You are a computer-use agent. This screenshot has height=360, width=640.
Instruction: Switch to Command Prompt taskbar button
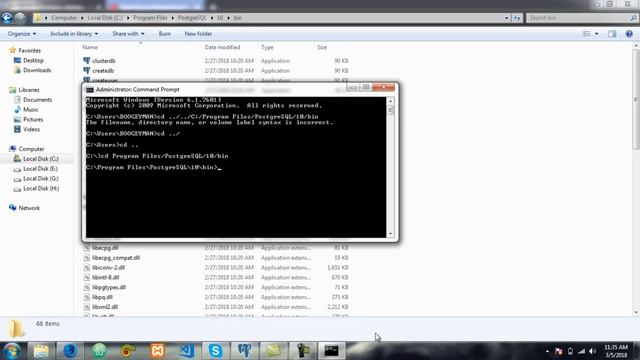point(331,351)
